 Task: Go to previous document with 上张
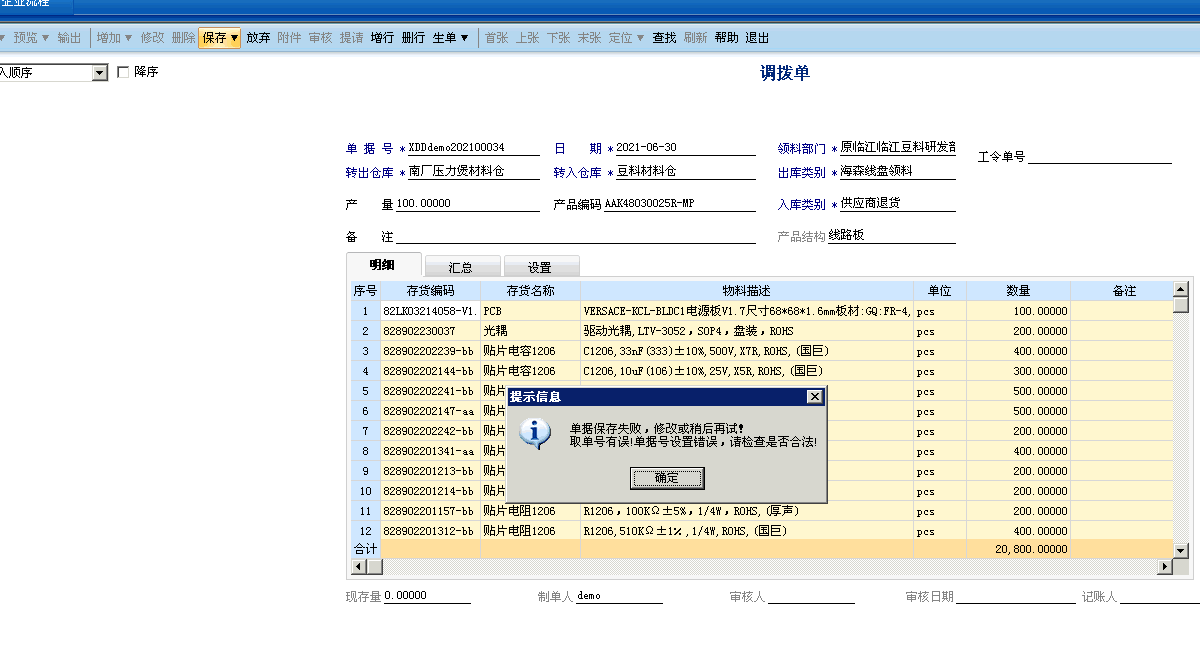point(528,38)
